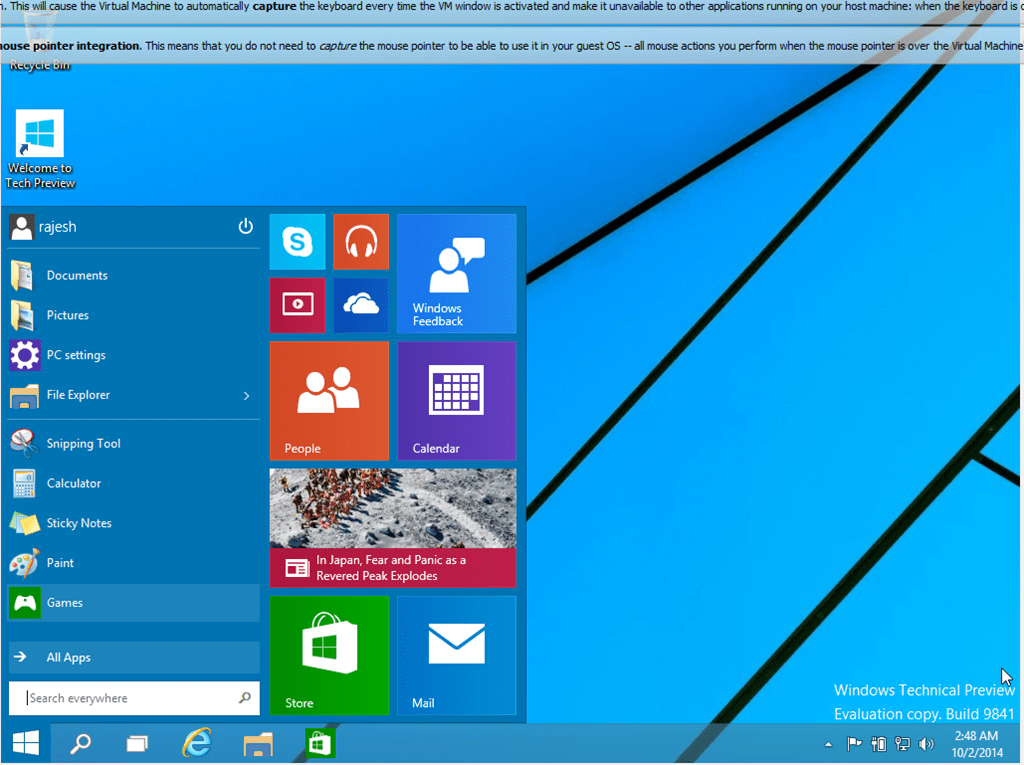Select the Recycle Bin desktop icon
1024x765 pixels.
click(39, 42)
